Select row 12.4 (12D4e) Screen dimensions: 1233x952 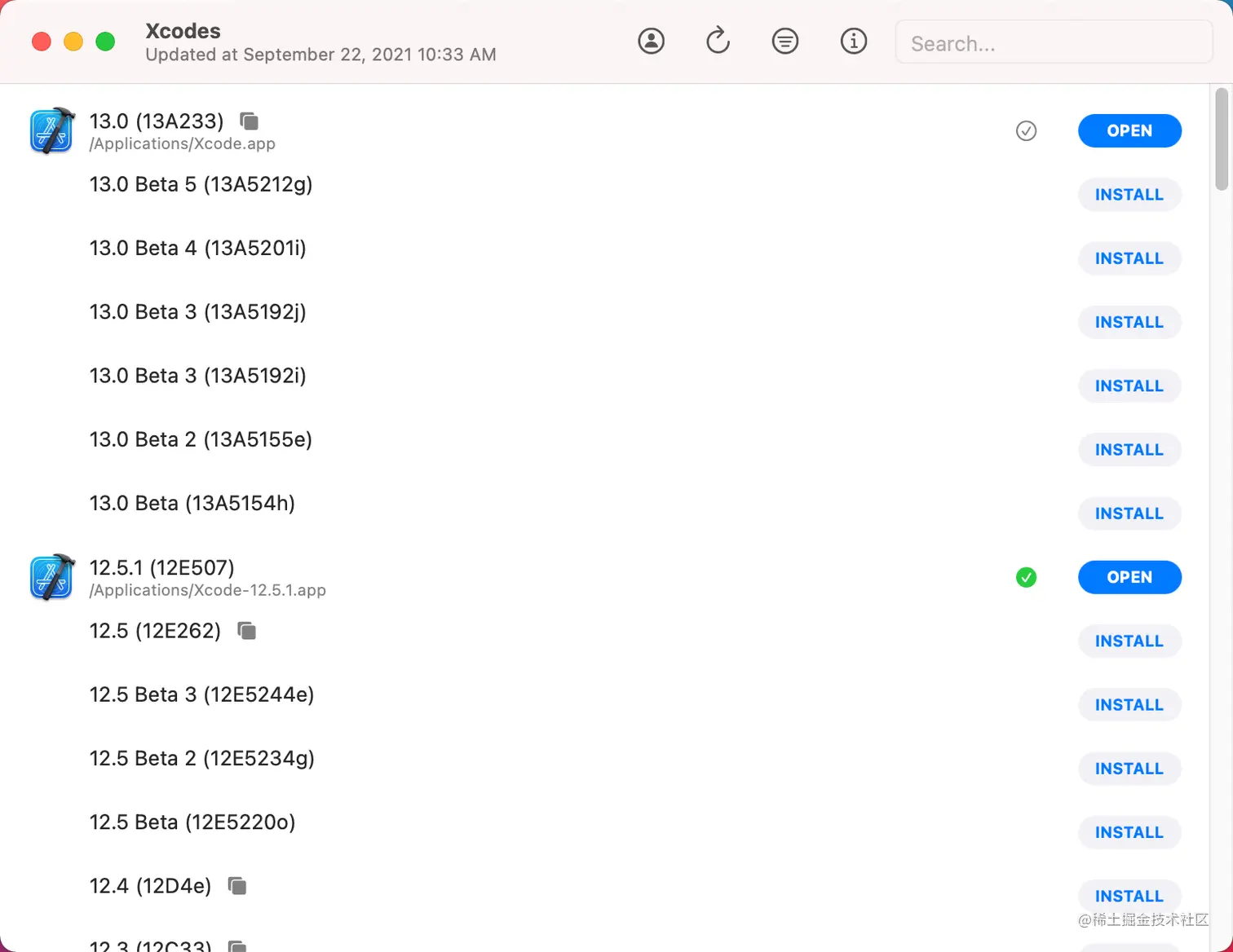coord(150,886)
